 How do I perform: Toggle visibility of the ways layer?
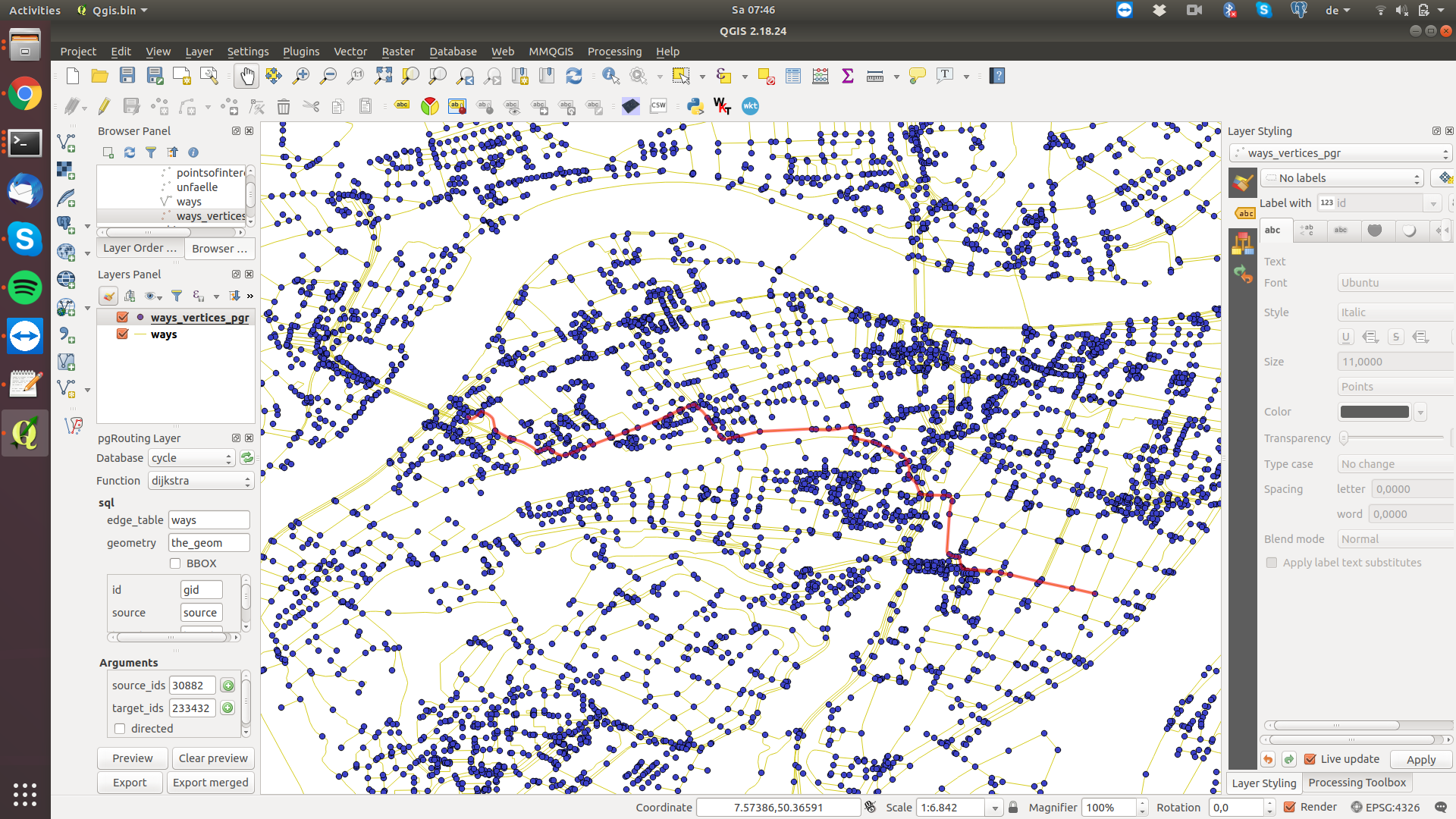122,334
